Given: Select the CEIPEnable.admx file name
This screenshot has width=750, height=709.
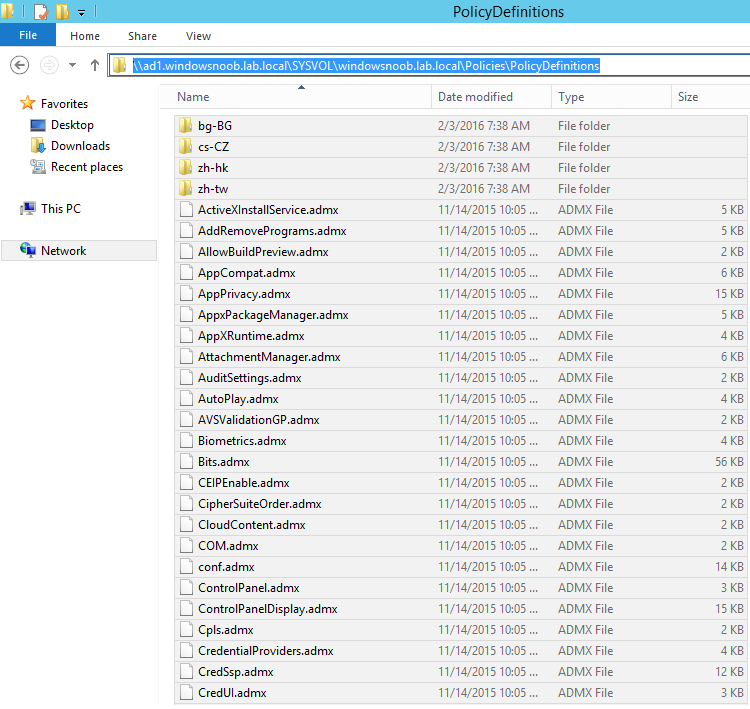Looking at the screenshot, I should coord(243,483).
